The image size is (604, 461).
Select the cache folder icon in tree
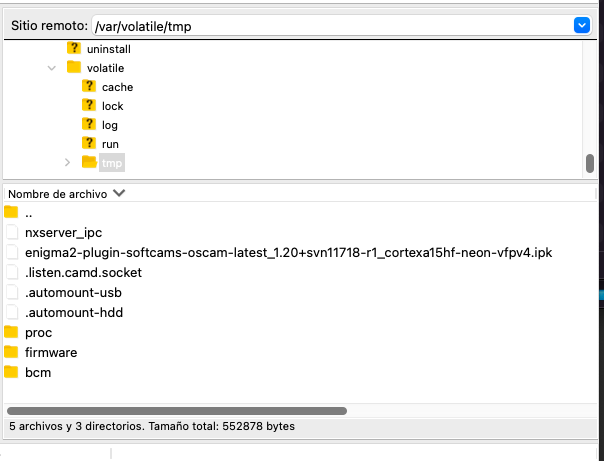[x=88, y=87]
